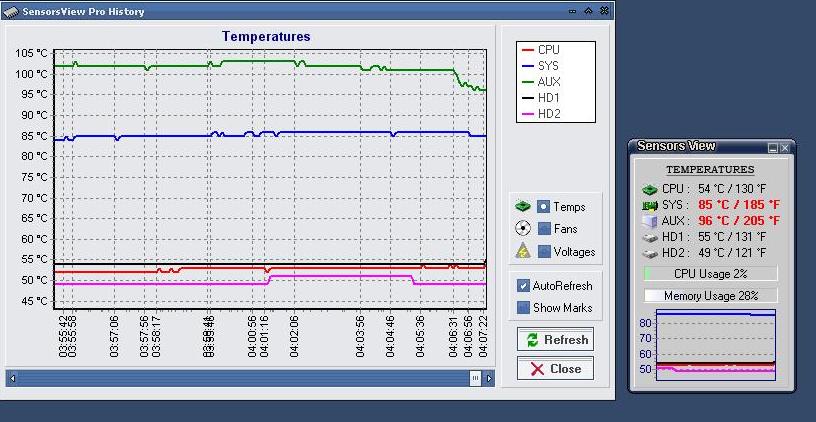Click the history scrollbar left arrow
The height and width of the screenshot is (422, 816).
tap(12, 378)
